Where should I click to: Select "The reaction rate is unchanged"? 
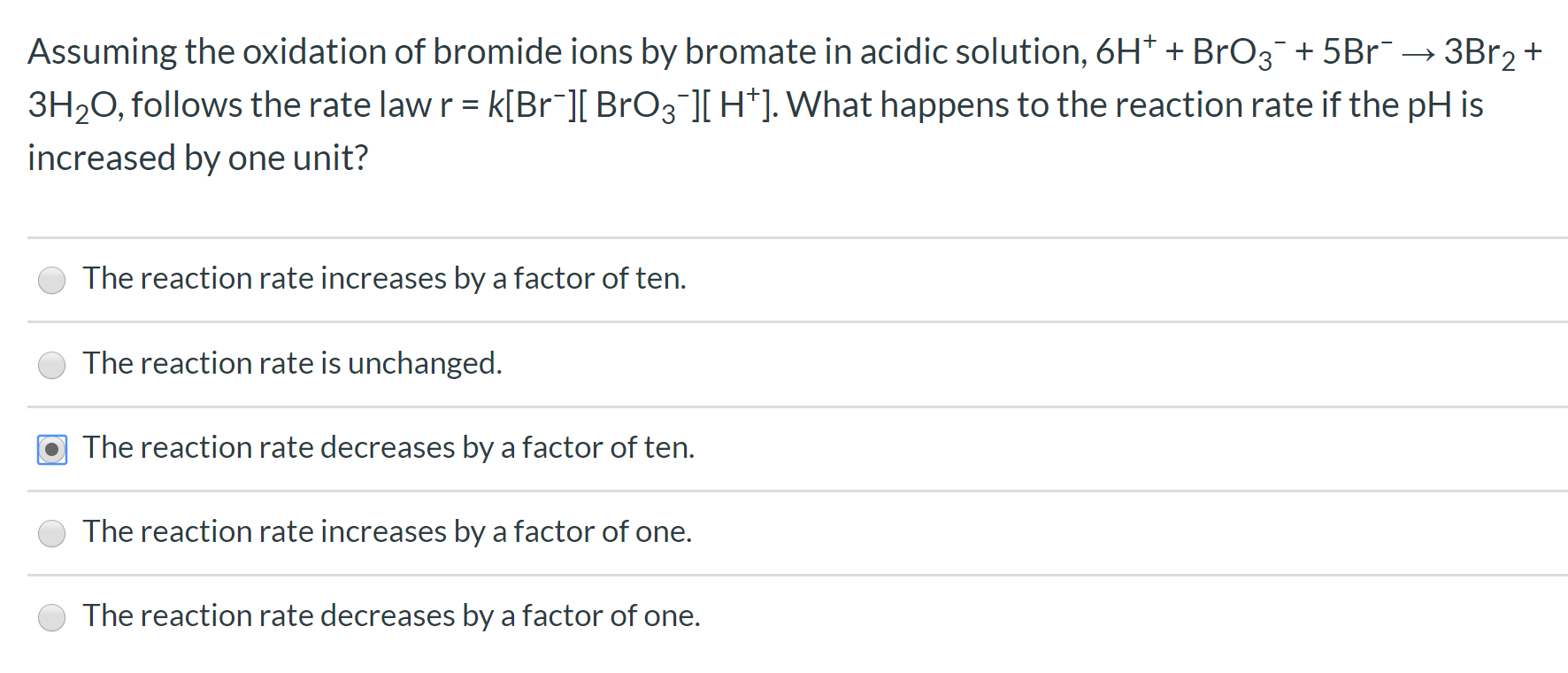pos(292,363)
